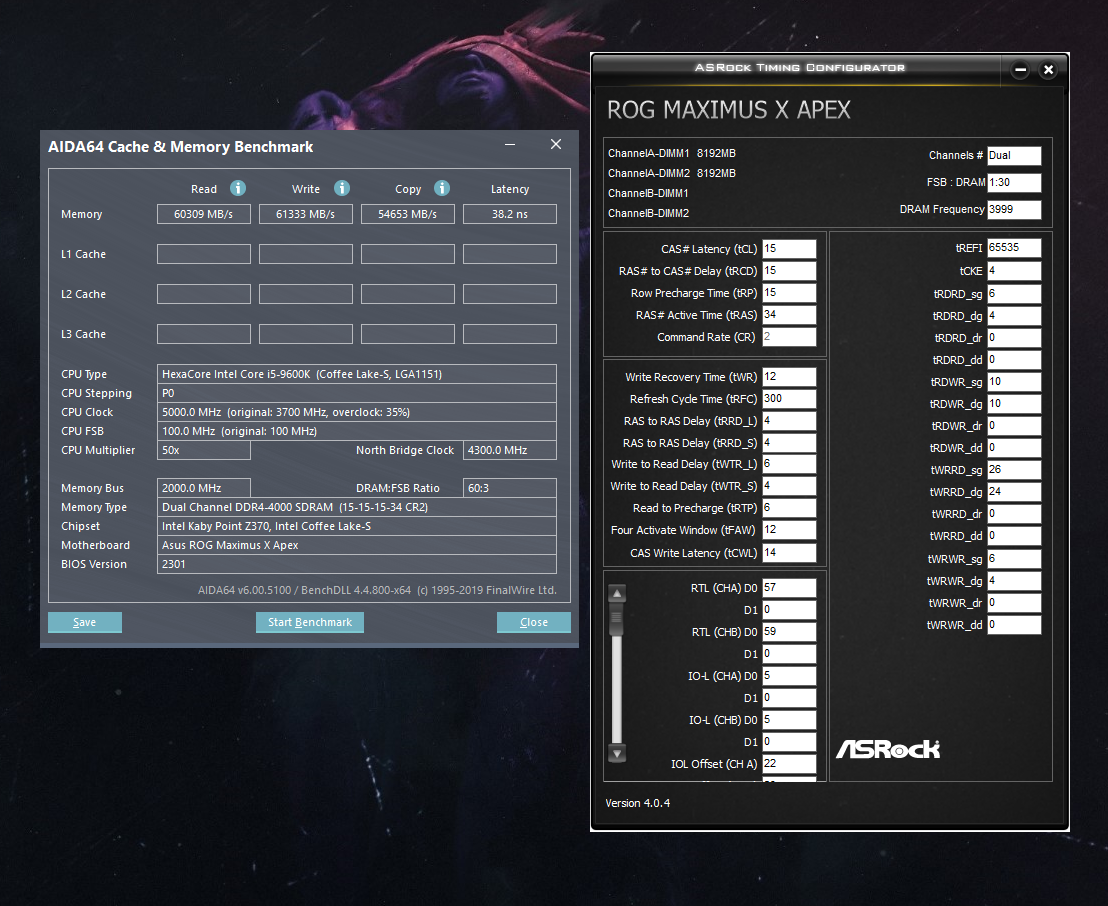Click the CAS# Latency (tCL) field

(x=789, y=249)
